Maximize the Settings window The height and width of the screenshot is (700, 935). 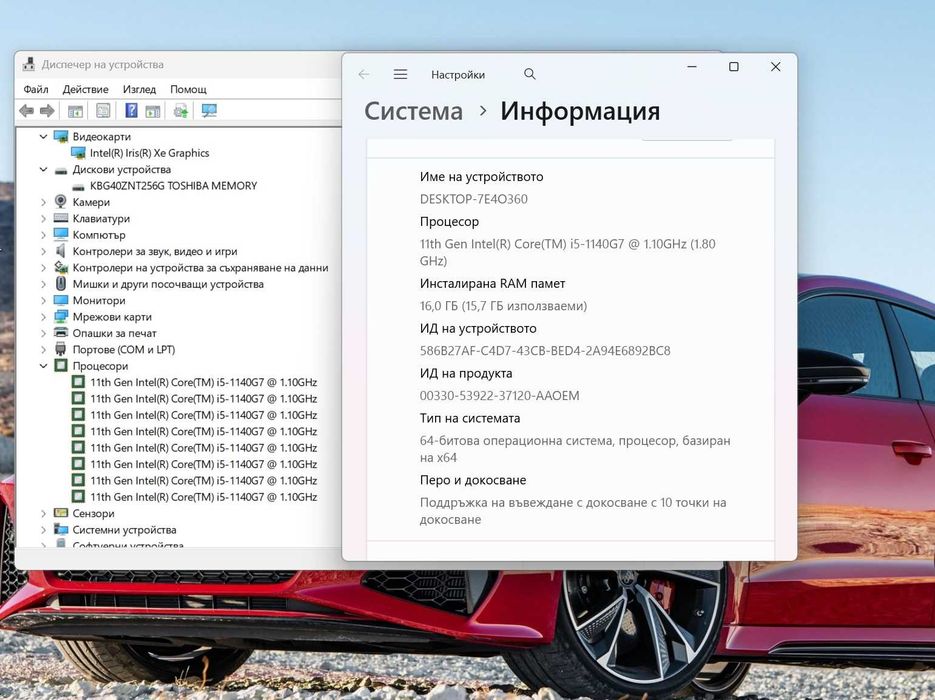coord(733,67)
